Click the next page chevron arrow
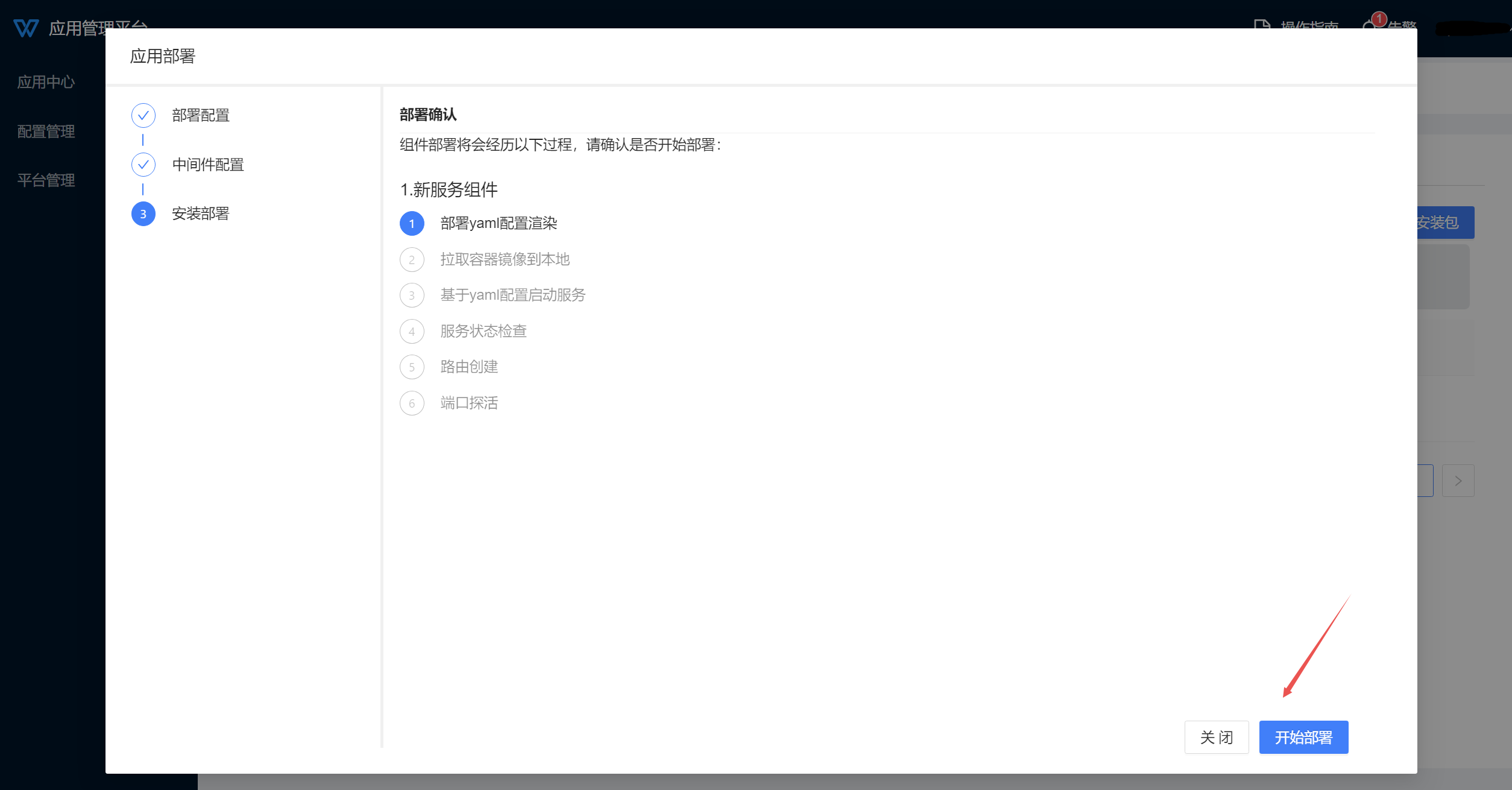The image size is (1512, 790). coord(1458,481)
